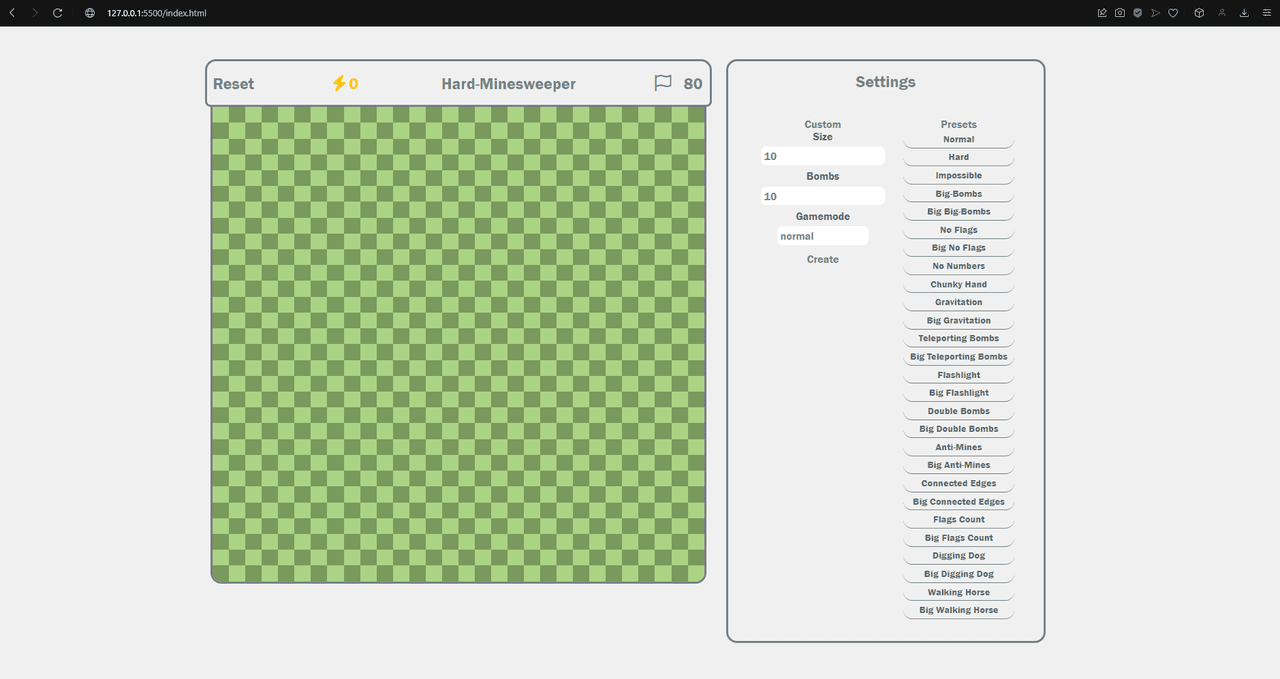Click the flag counter value 80
1280x679 pixels.
(x=693, y=84)
